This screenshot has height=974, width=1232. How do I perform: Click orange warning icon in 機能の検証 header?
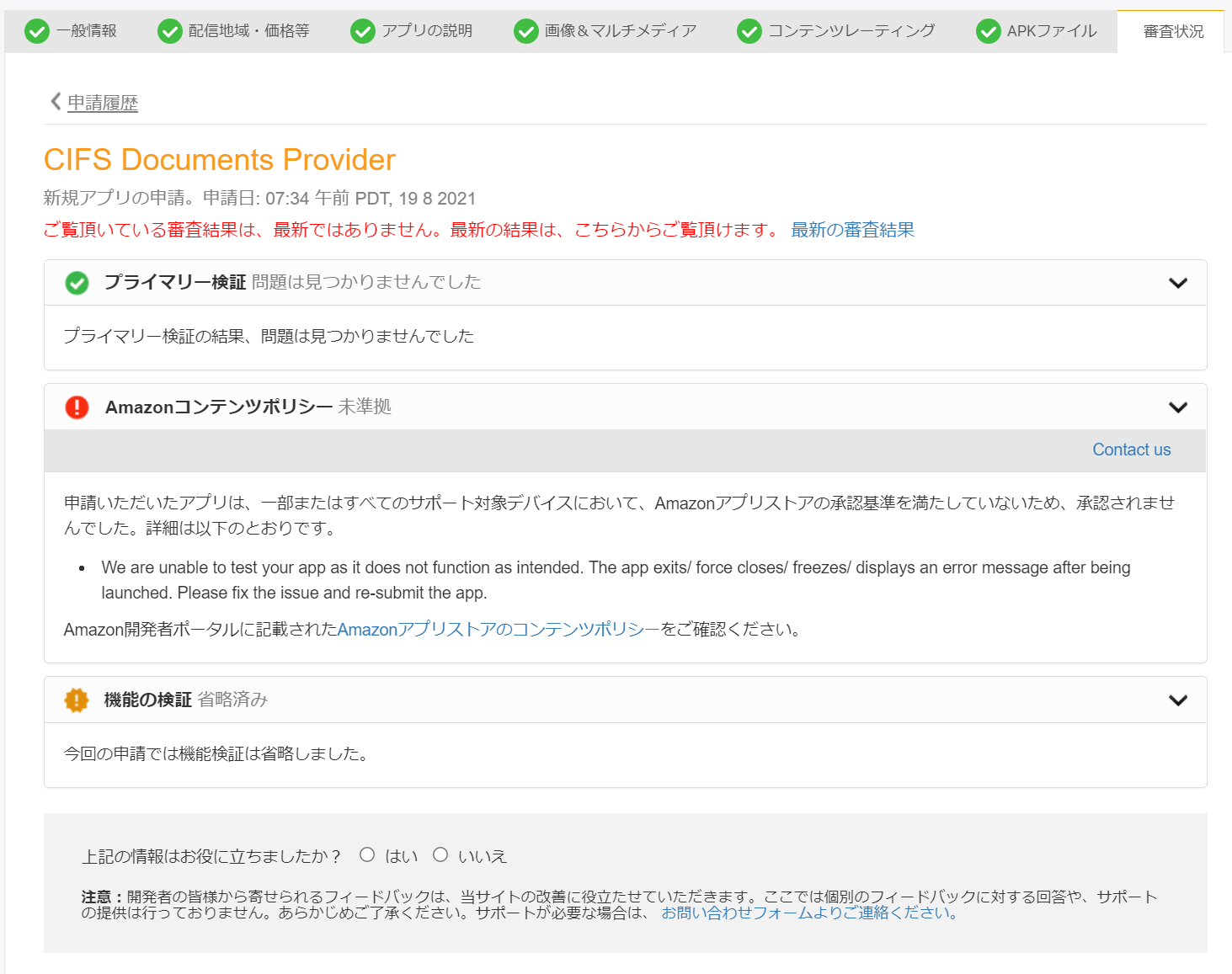point(77,700)
